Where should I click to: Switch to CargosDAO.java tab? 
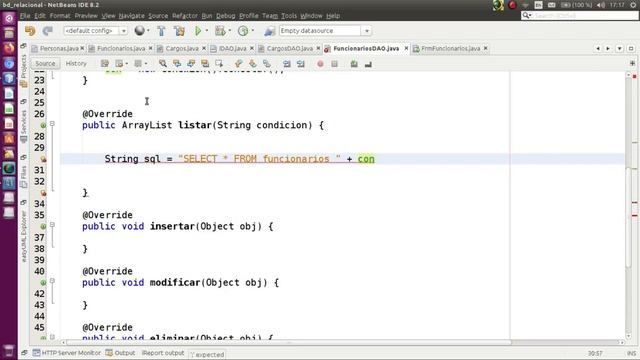click(x=289, y=49)
